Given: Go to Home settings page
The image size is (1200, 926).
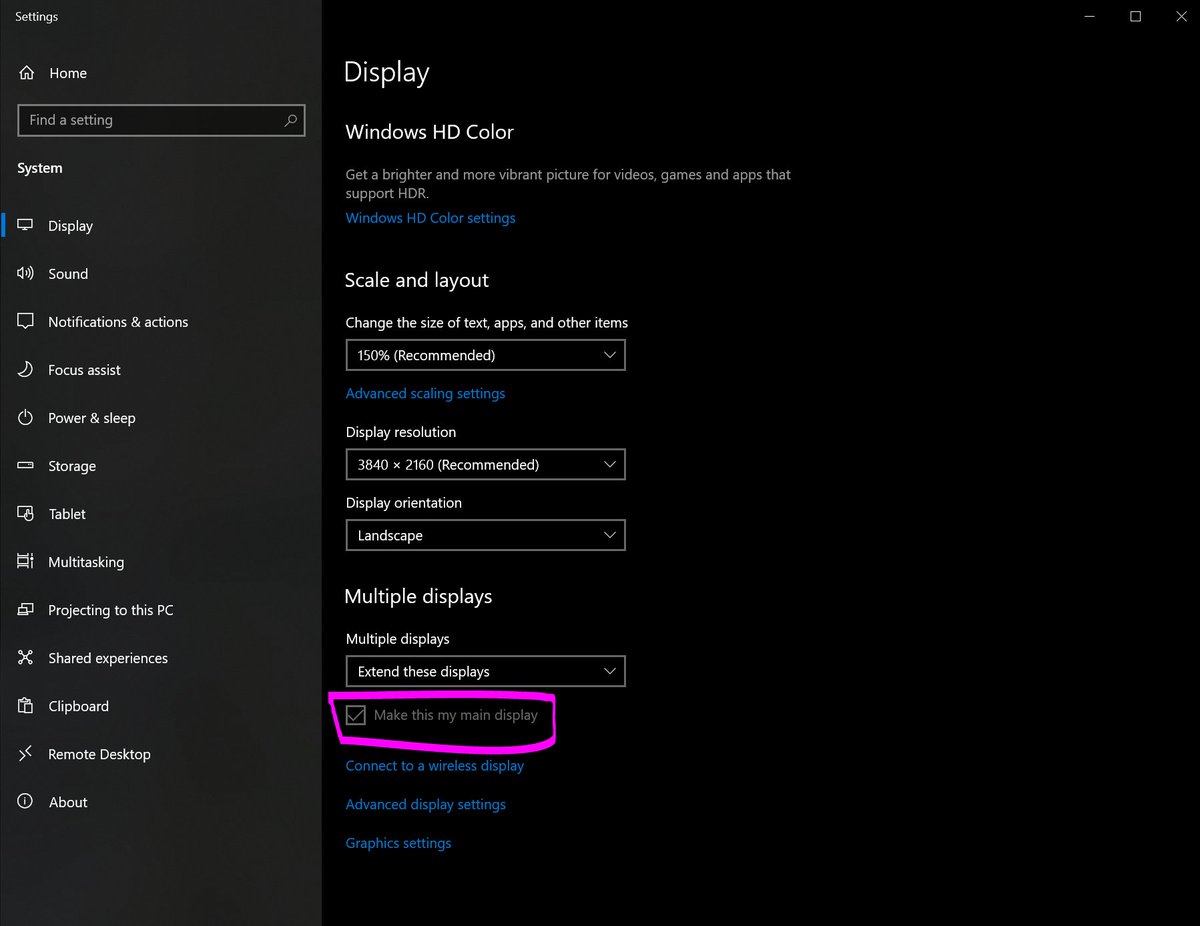Looking at the screenshot, I should click(x=67, y=73).
